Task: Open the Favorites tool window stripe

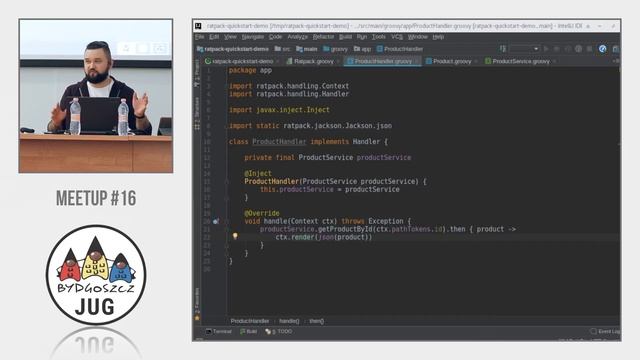Action: click(x=197, y=304)
